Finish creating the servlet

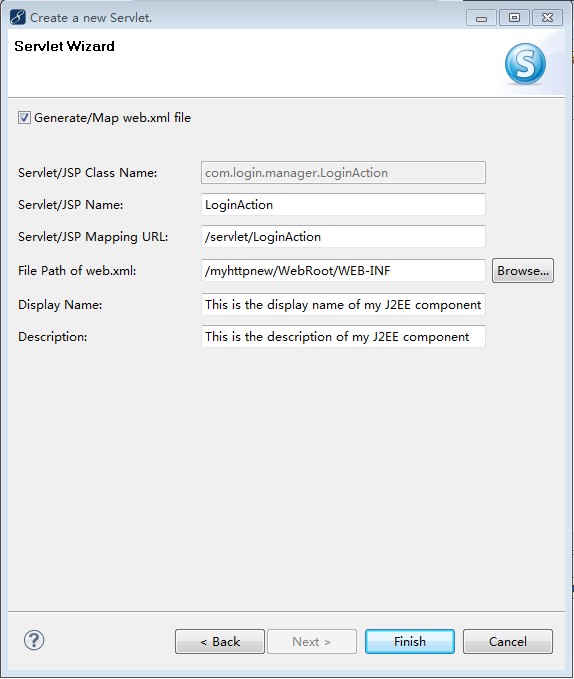[410, 641]
